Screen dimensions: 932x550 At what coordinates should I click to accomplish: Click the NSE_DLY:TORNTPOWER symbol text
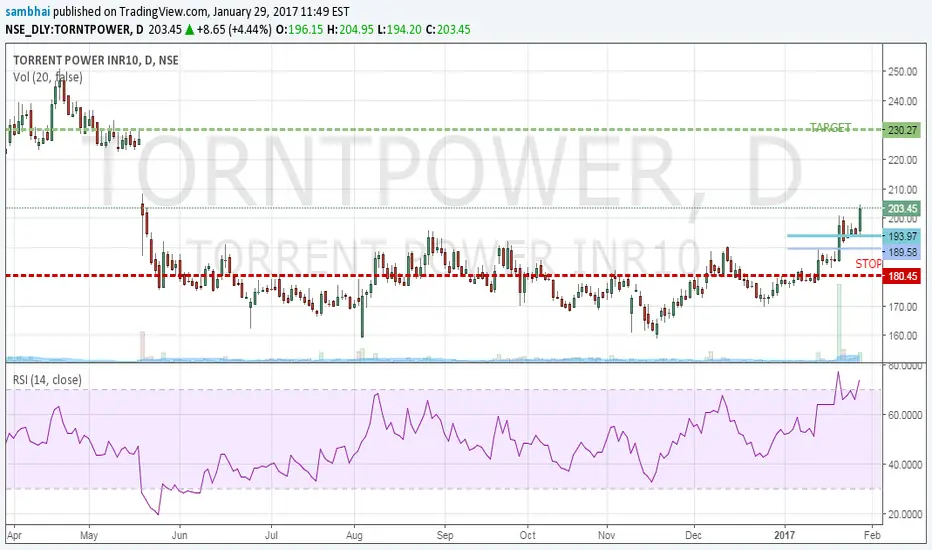pyautogui.click(x=69, y=29)
